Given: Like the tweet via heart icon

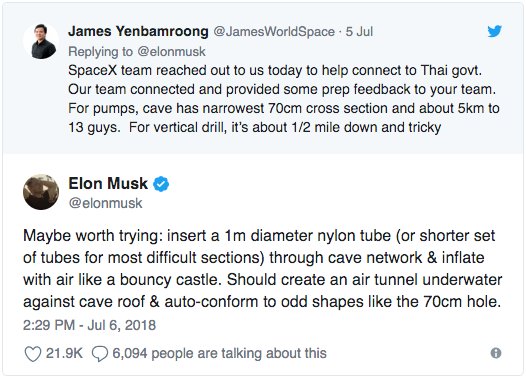Looking at the screenshot, I should pos(33,354).
